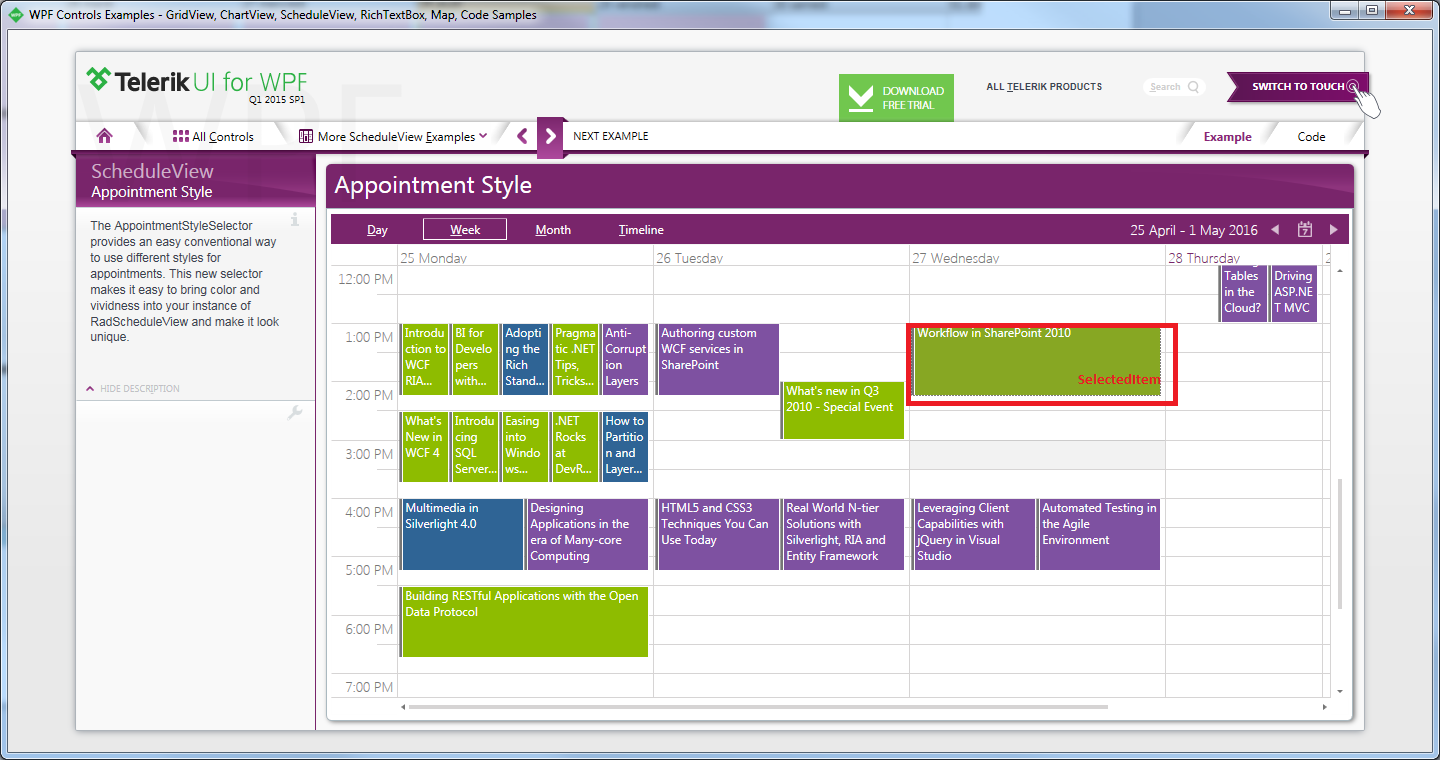Click the '26 Tuesday' day header
The height and width of the screenshot is (760, 1440).
point(690,258)
